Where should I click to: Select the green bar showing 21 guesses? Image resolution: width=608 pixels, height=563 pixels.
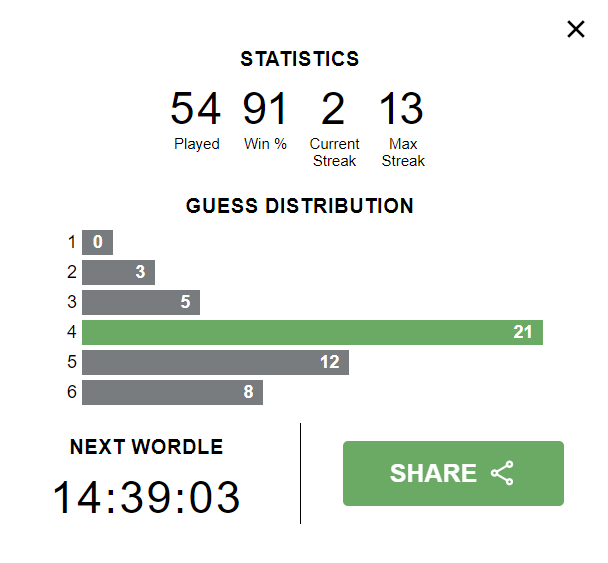click(312, 332)
